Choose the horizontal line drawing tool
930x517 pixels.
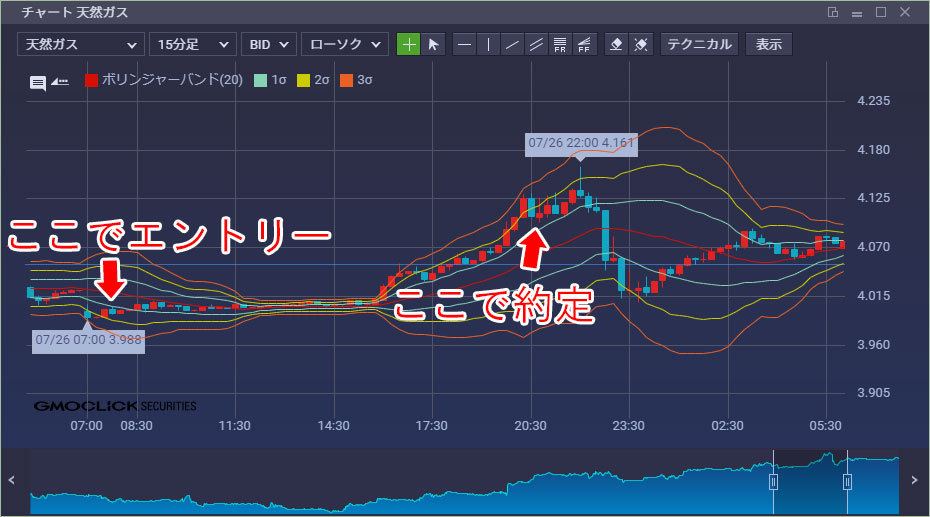click(464, 44)
